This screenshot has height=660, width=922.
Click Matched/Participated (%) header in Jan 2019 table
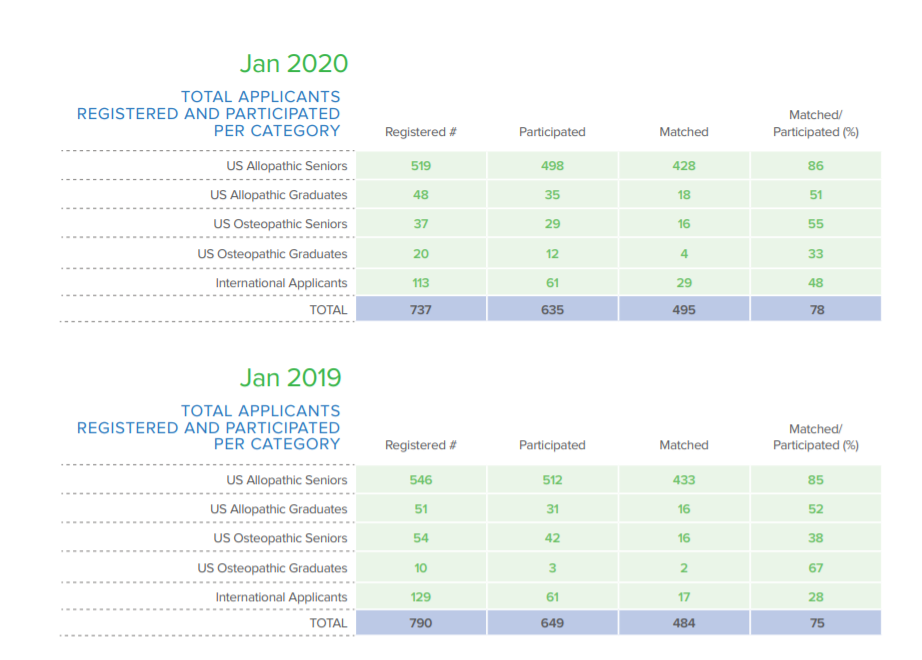click(x=815, y=437)
